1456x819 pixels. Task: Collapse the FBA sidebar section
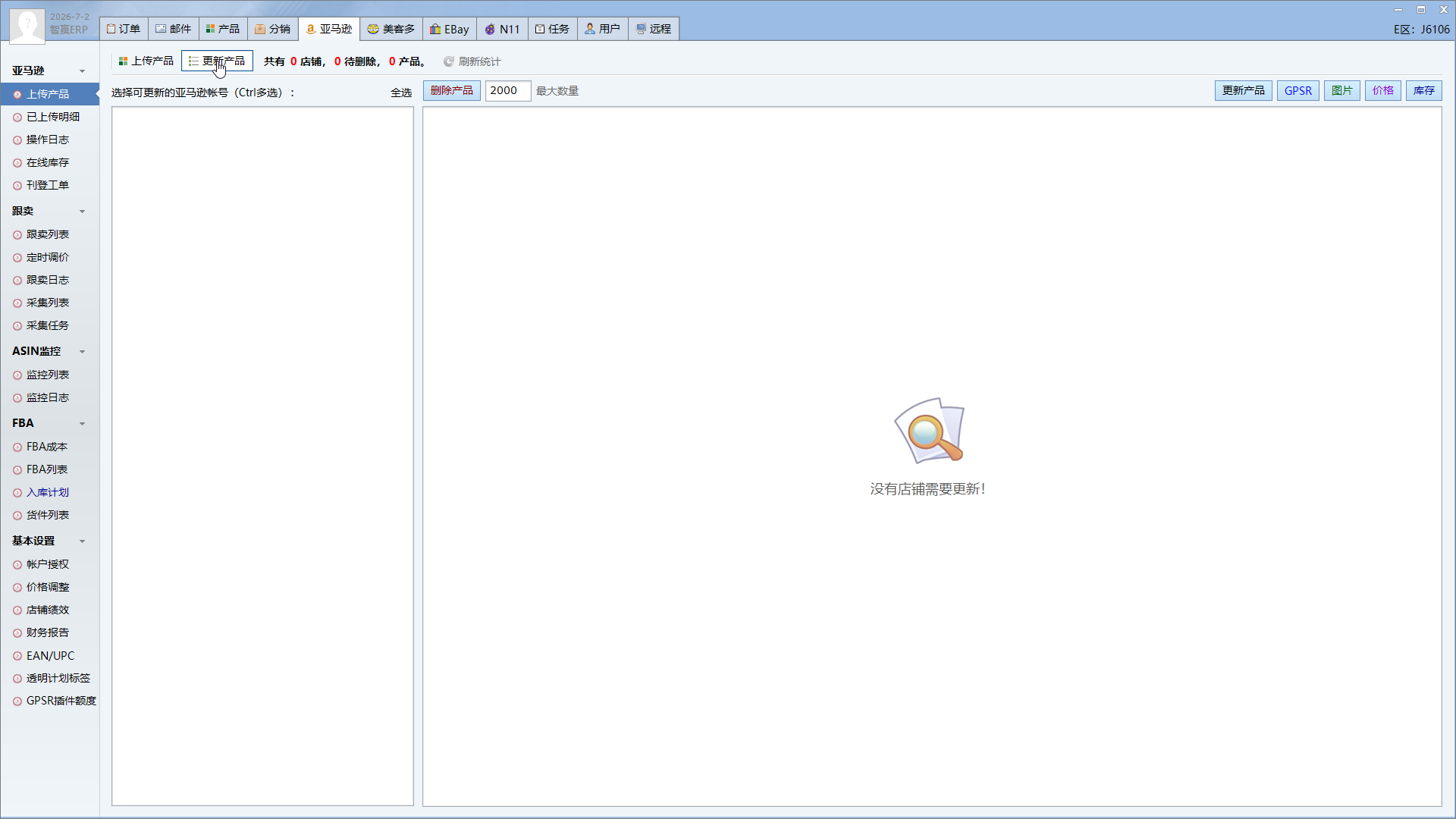click(82, 424)
